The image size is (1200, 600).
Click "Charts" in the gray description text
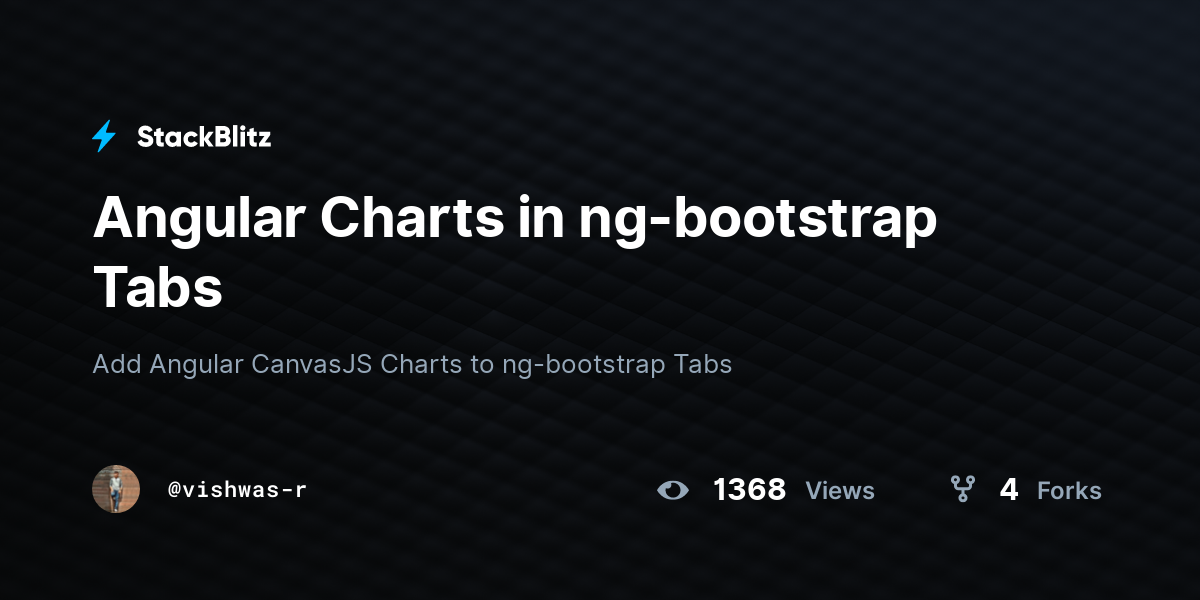tap(421, 364)
